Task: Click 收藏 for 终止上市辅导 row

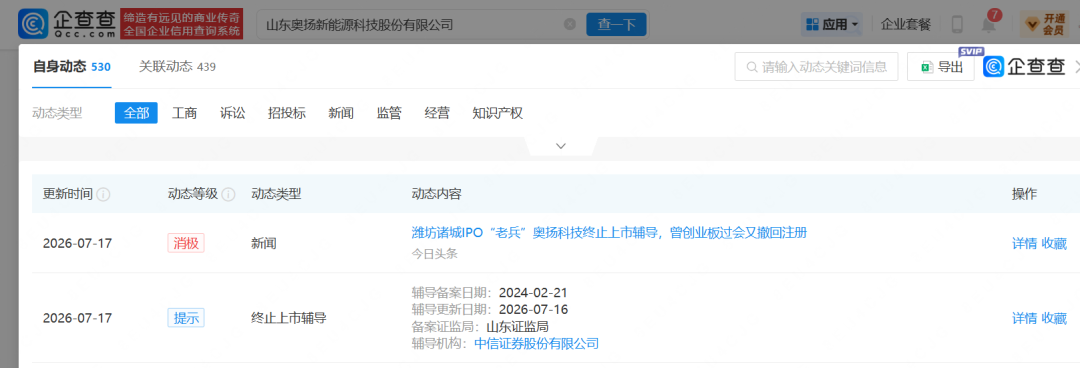Action: 1054,318
